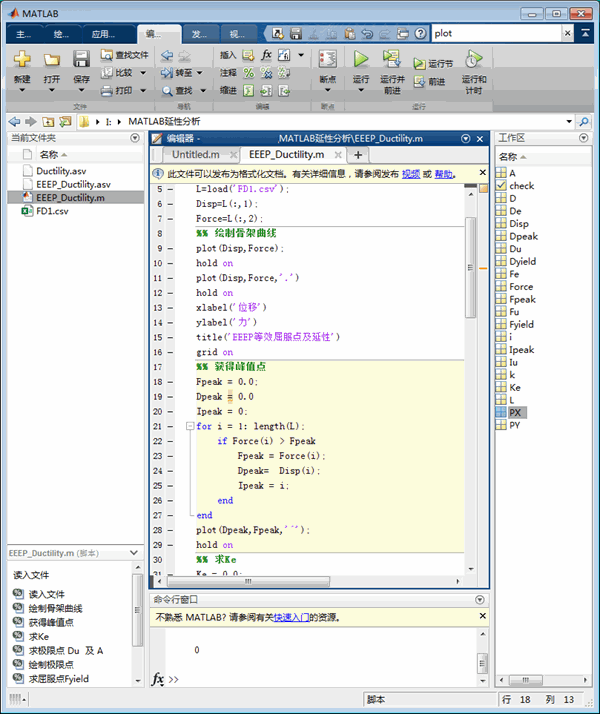
Task: Open the 帮助 link in publish banner
Action: [443, 174]
